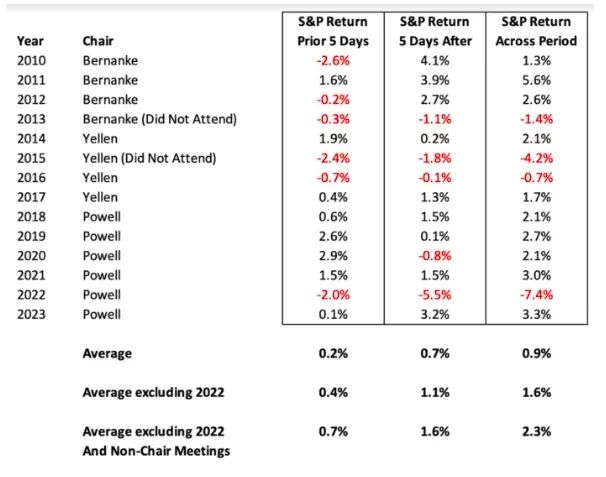Click the Yellen (Did Not Attend) cell
The width and height of the screenshot is (606, 477).
(149, 158)
